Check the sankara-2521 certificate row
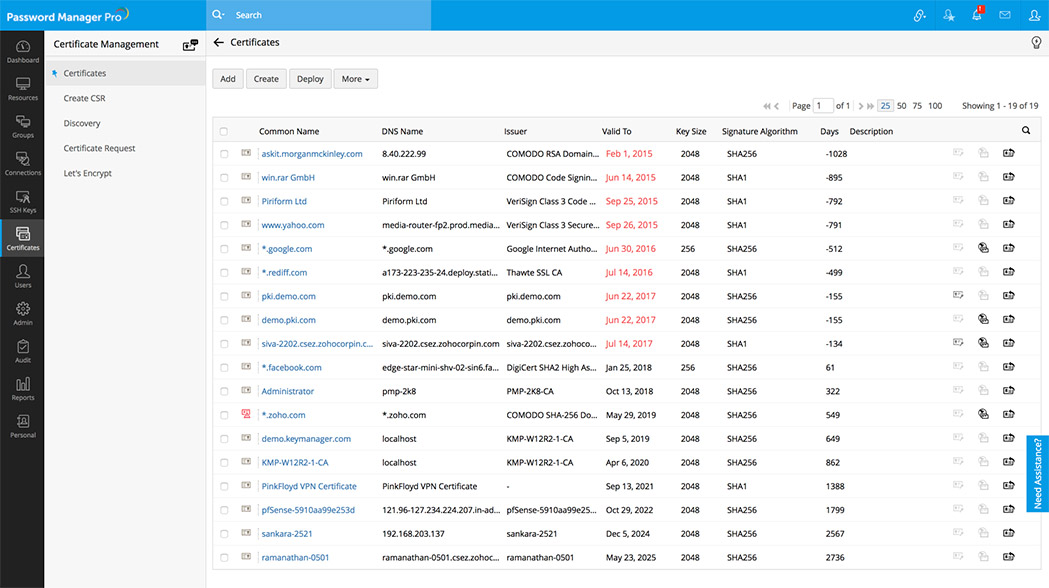This screenshot has width=1049, height=588. (225, 533)
